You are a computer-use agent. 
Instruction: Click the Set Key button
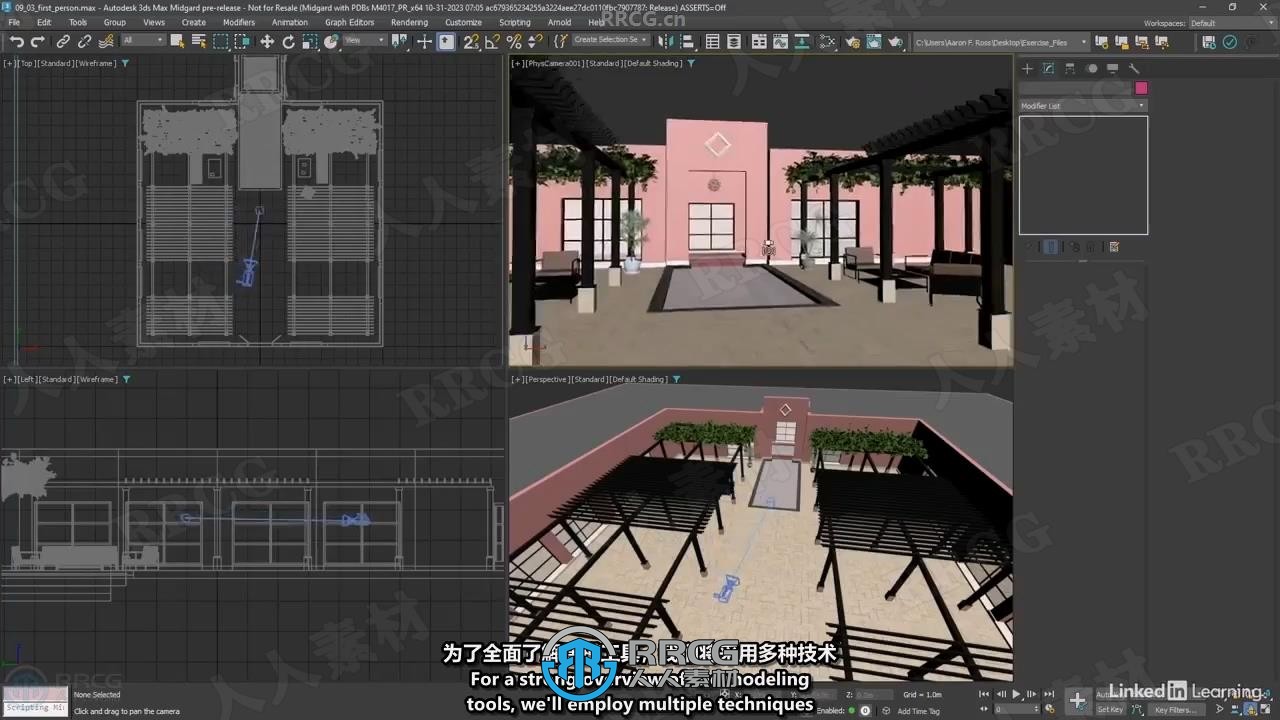[x=1111, y=709]
